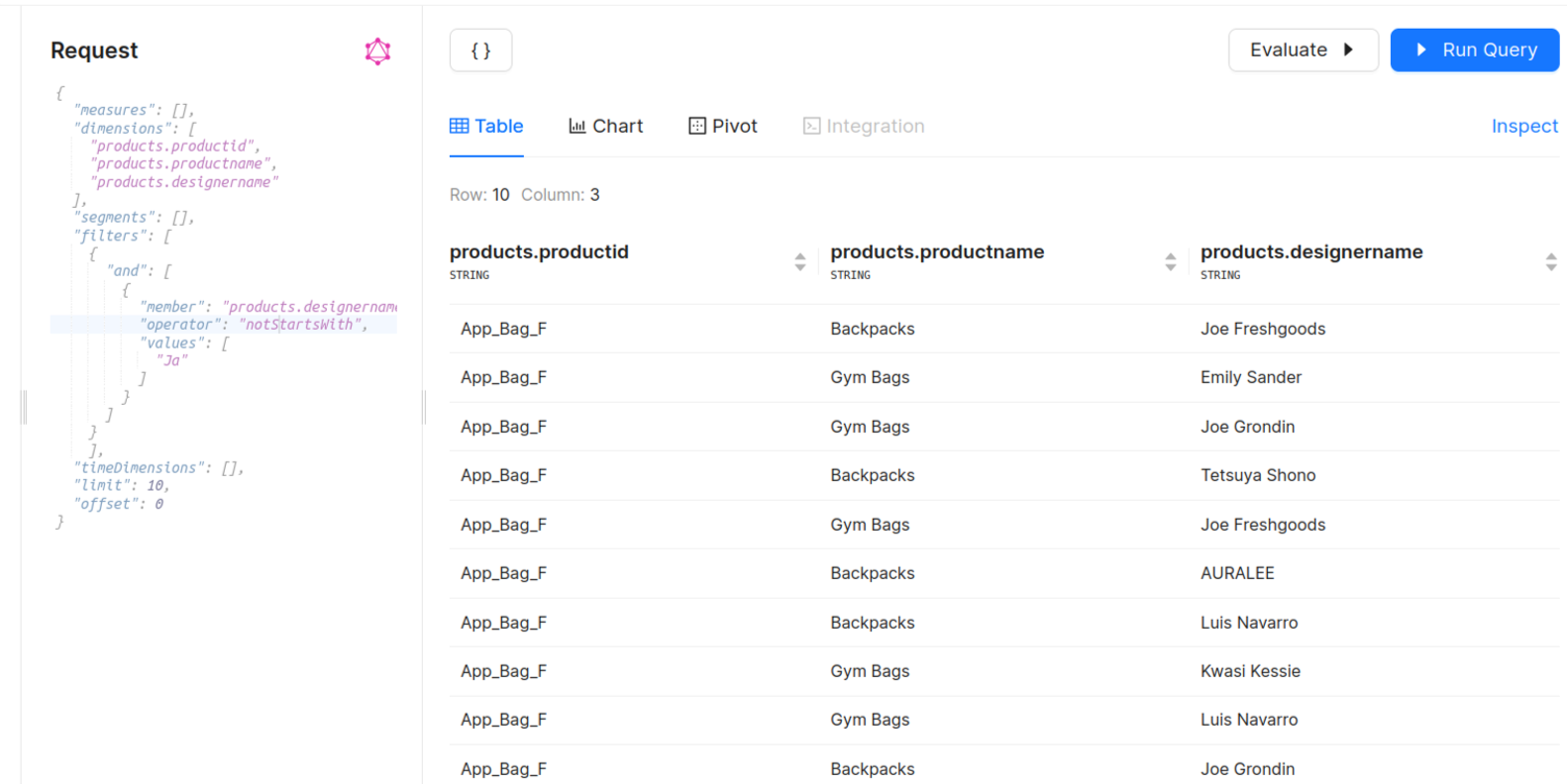Run the query with Run Query button
The image size is (1567, 784).
(1474, 49)
